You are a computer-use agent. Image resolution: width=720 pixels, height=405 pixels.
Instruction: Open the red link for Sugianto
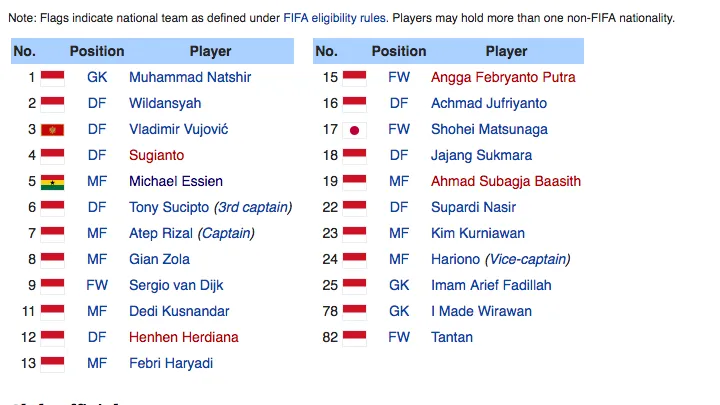pos(156,155)
